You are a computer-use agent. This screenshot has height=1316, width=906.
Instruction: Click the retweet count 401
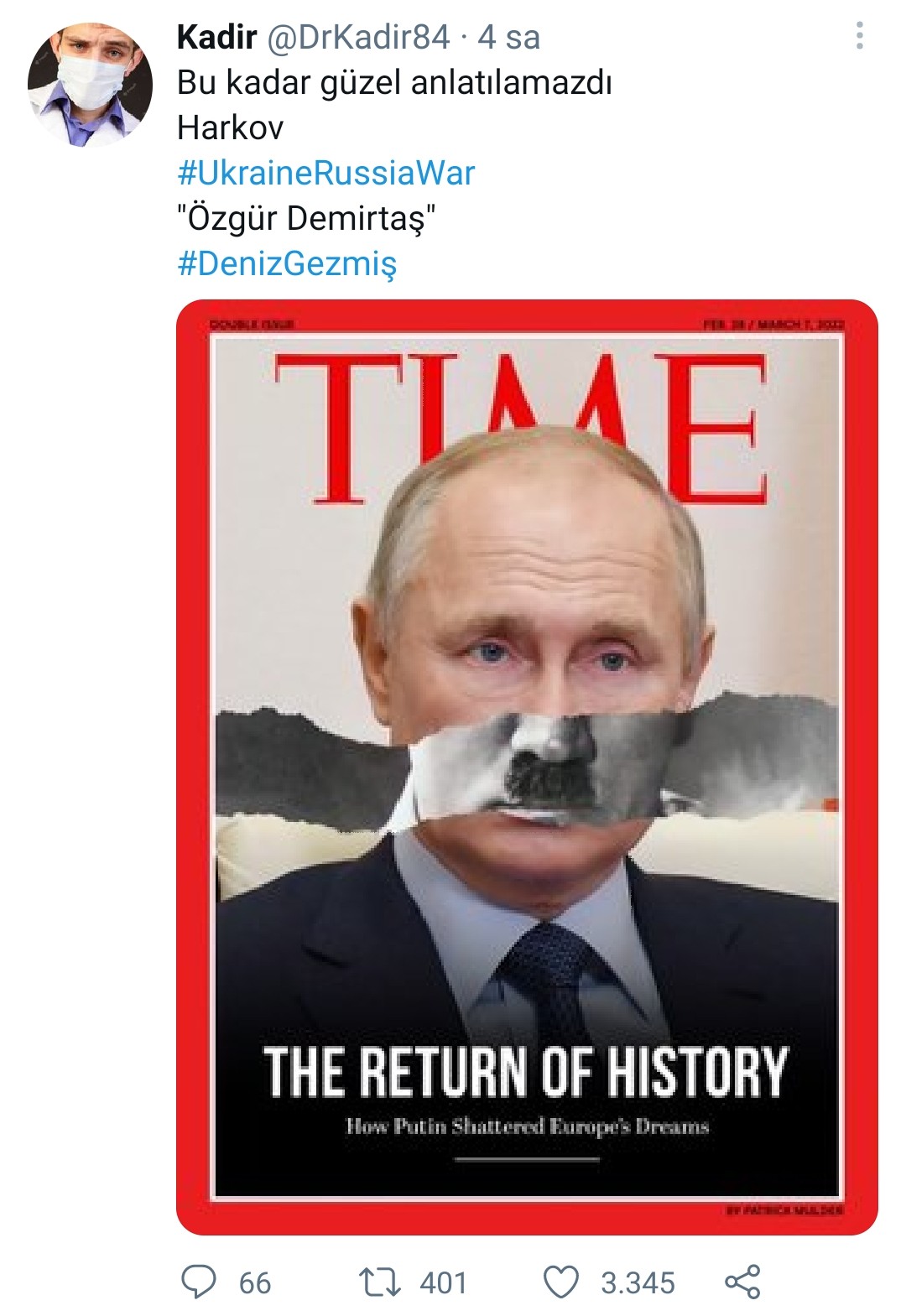click(443, 1282)
